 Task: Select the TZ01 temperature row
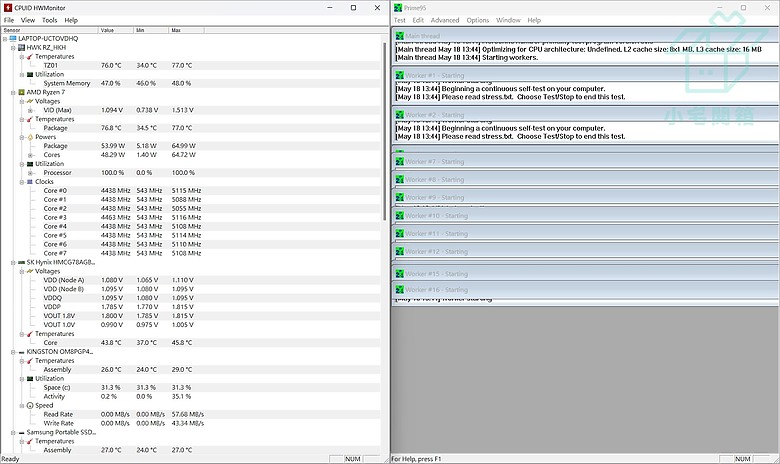[191, 66]
